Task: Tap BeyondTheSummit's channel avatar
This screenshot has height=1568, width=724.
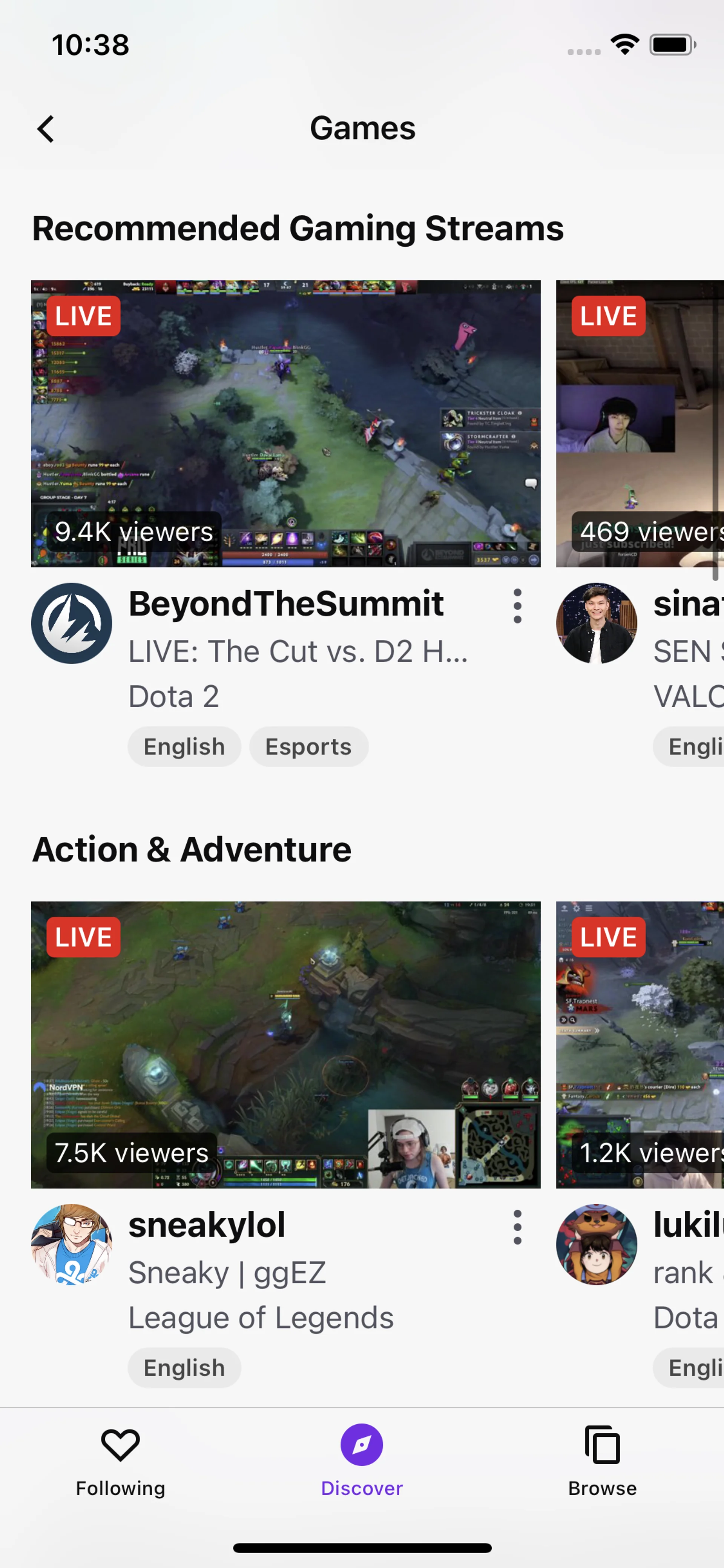Action: pos(72,623)
